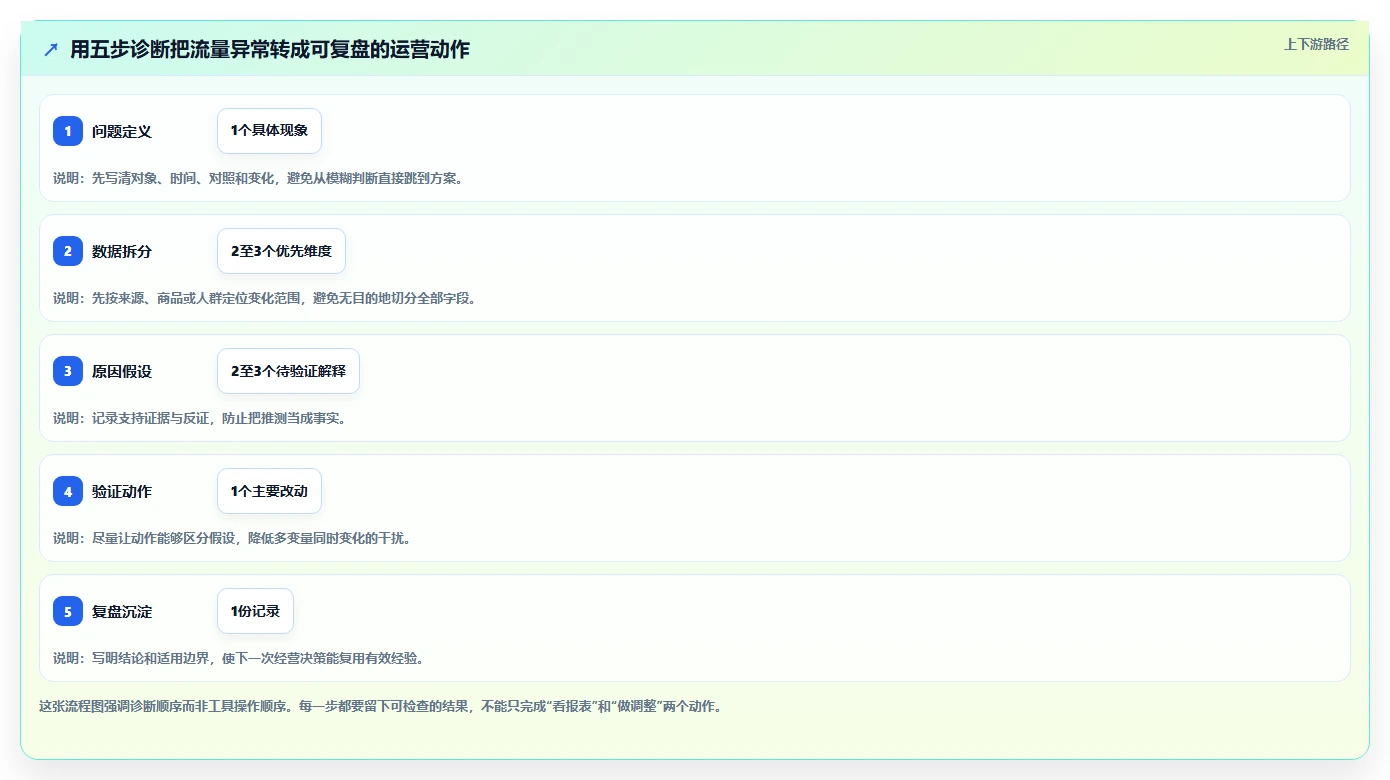
Task: Select the 复盘沉淀 step title
Action: tap(122, 611)
